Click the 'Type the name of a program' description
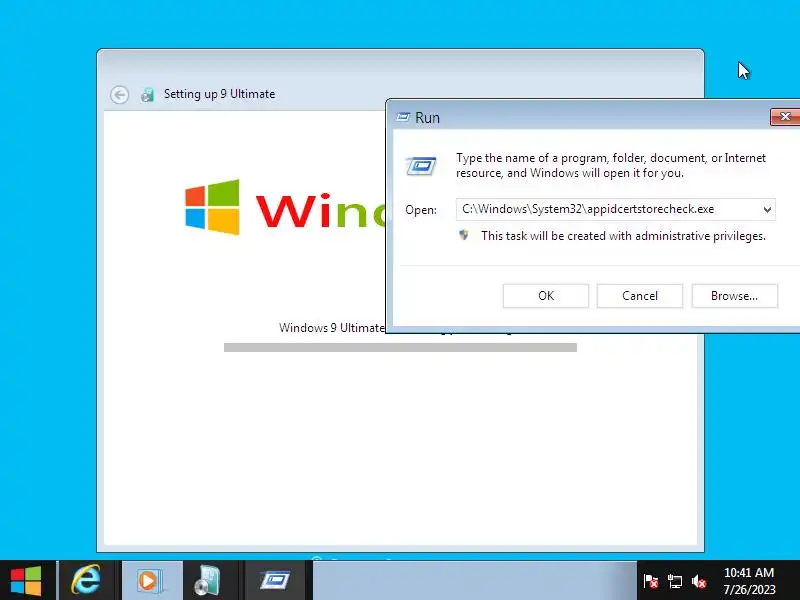 tap(611, 165)
